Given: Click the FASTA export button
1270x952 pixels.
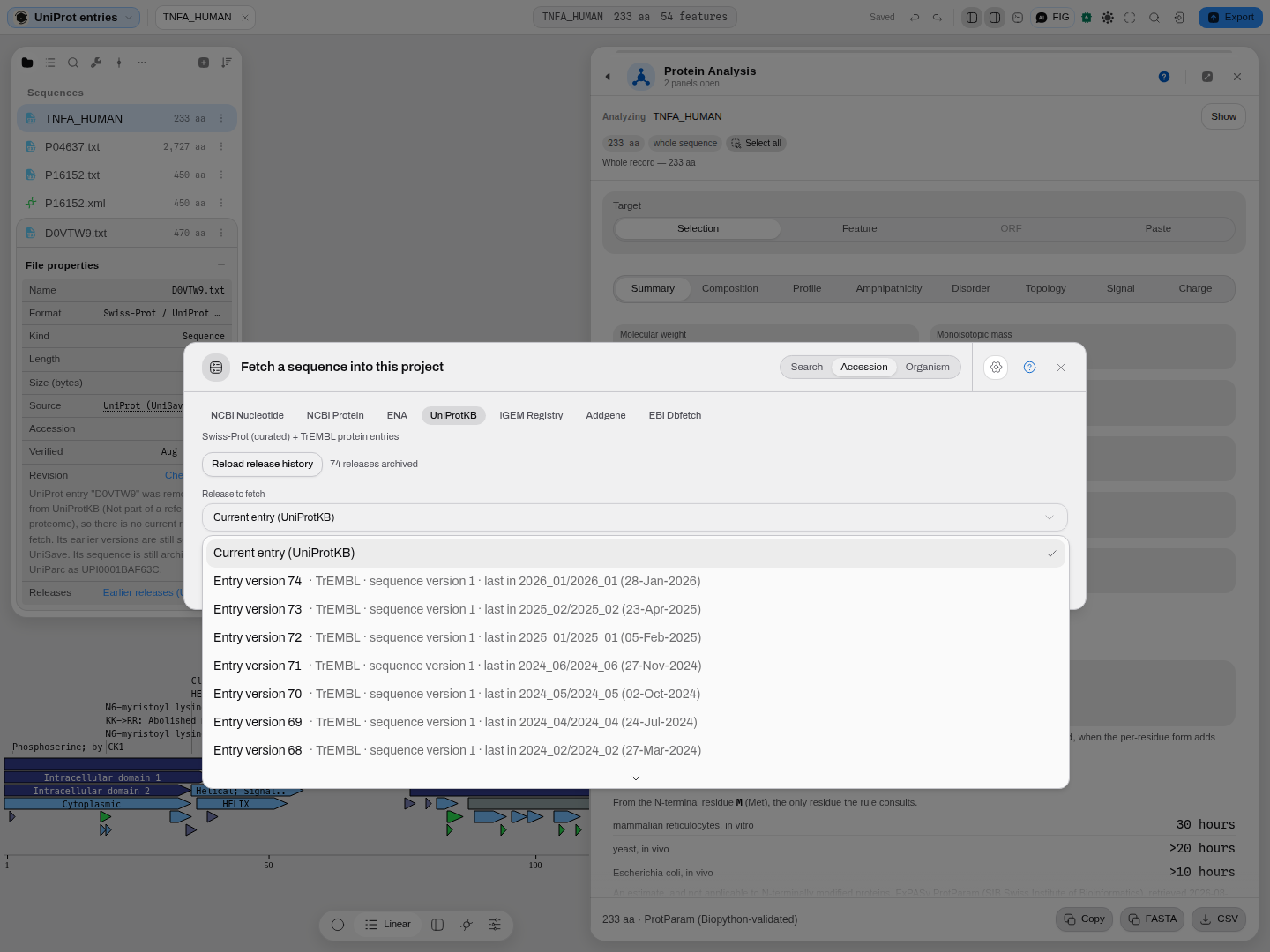Looking at the screenshot, I should pyautogui.click(x=1153, y=919).
